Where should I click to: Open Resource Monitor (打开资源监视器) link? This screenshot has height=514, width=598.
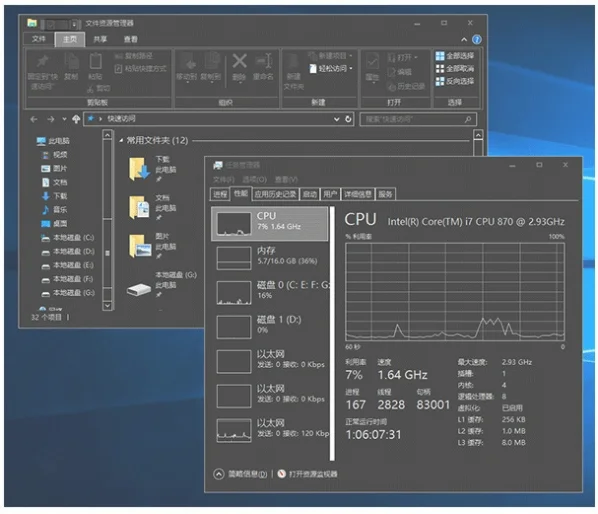tap(308, 474)
